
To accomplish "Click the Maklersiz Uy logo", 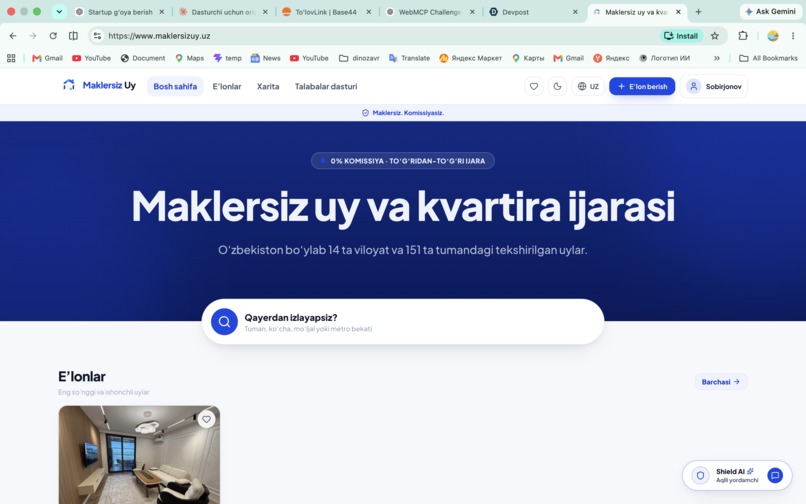I will [99, 85].
